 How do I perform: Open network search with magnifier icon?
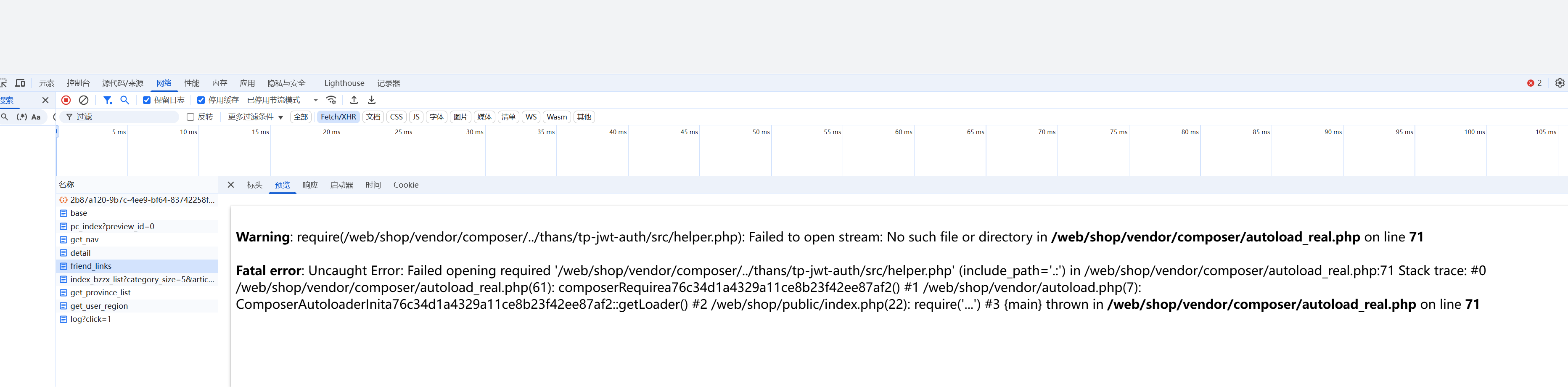point(125,100)
